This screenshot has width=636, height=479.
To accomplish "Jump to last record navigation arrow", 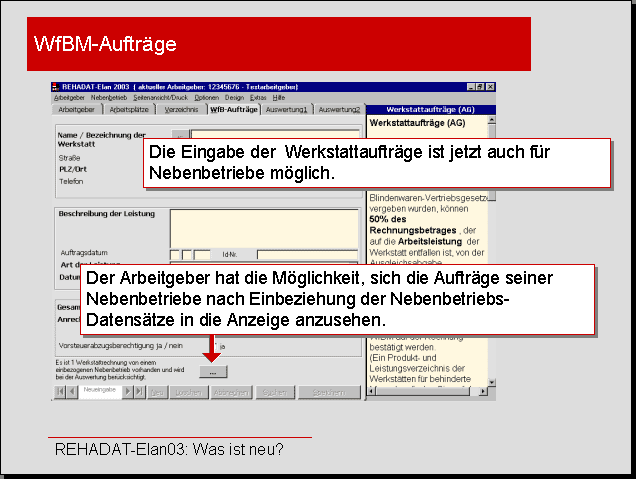I will tap(139, 392).
